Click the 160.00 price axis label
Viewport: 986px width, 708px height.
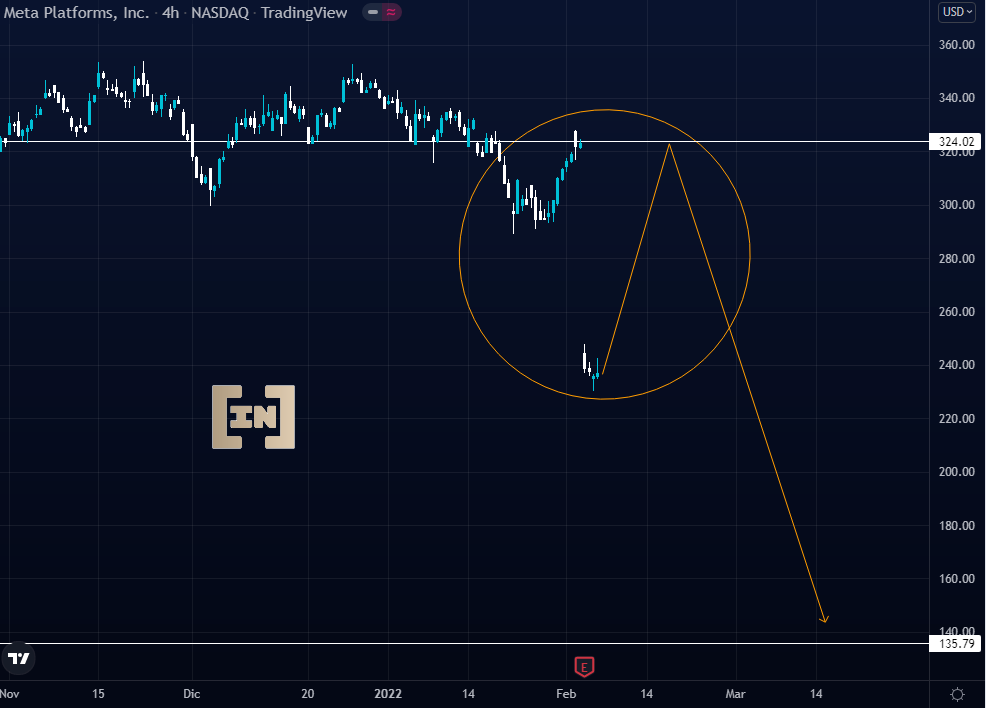[x=956, y=578]
